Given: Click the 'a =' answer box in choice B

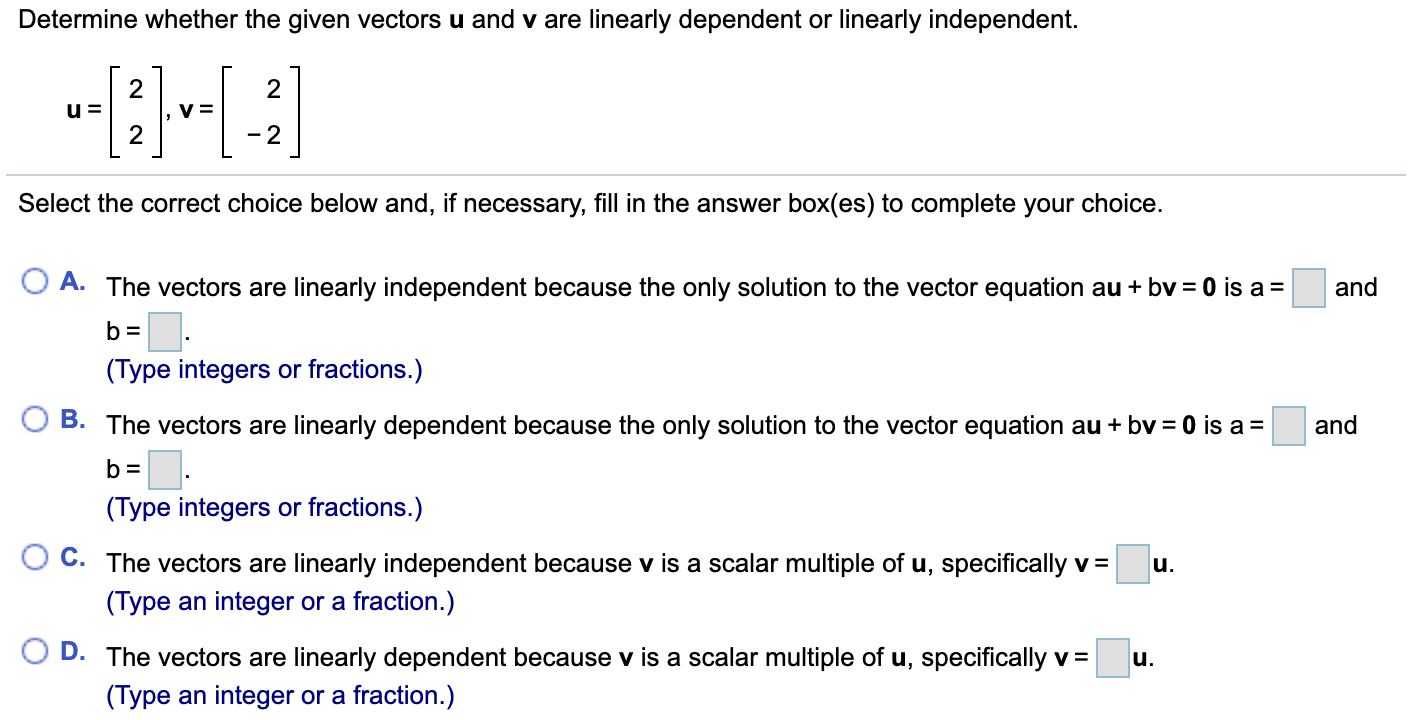Looking at the screenshot, I should pos(1287,425).
